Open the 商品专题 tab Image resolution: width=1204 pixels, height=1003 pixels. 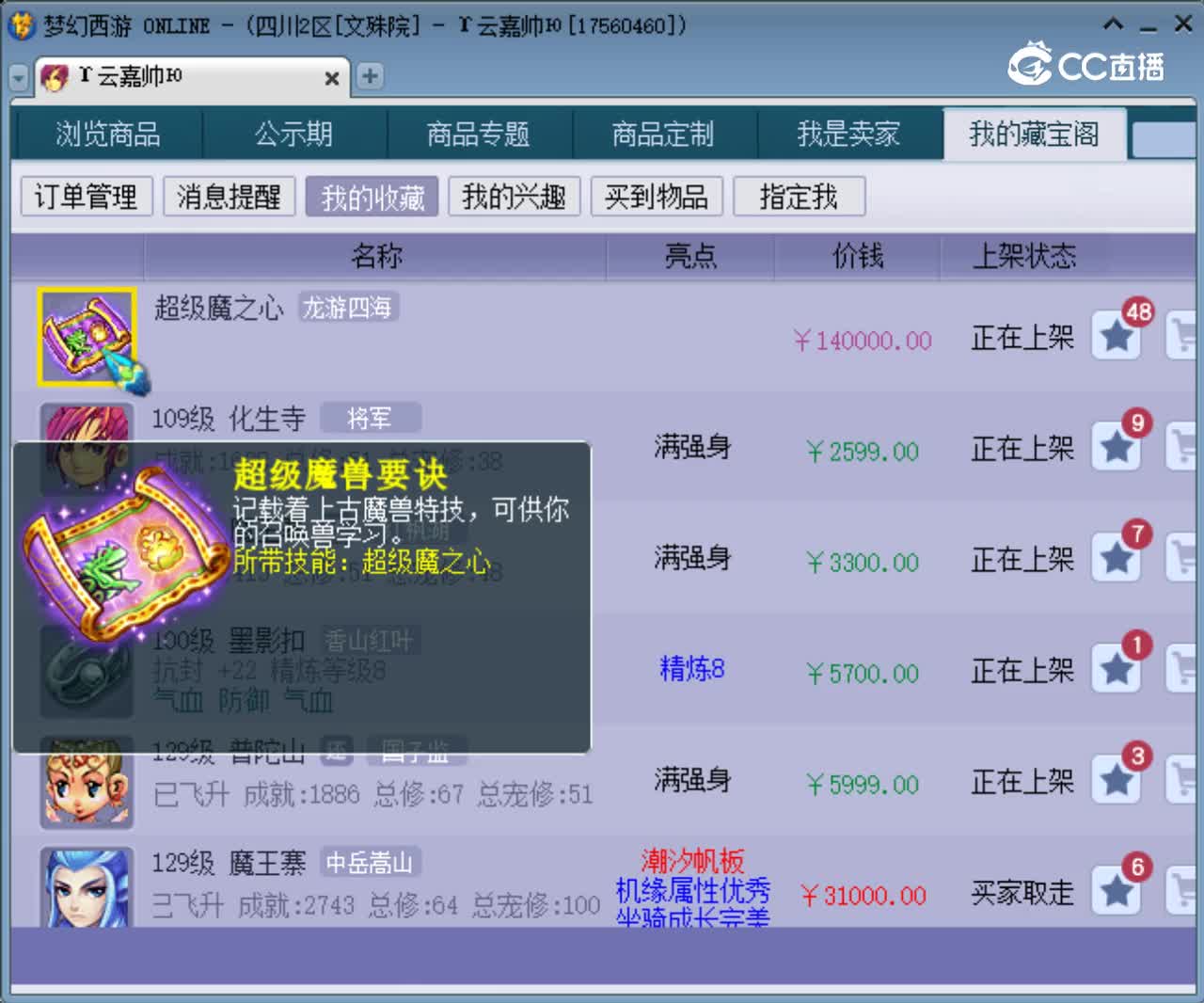[478, 134]
